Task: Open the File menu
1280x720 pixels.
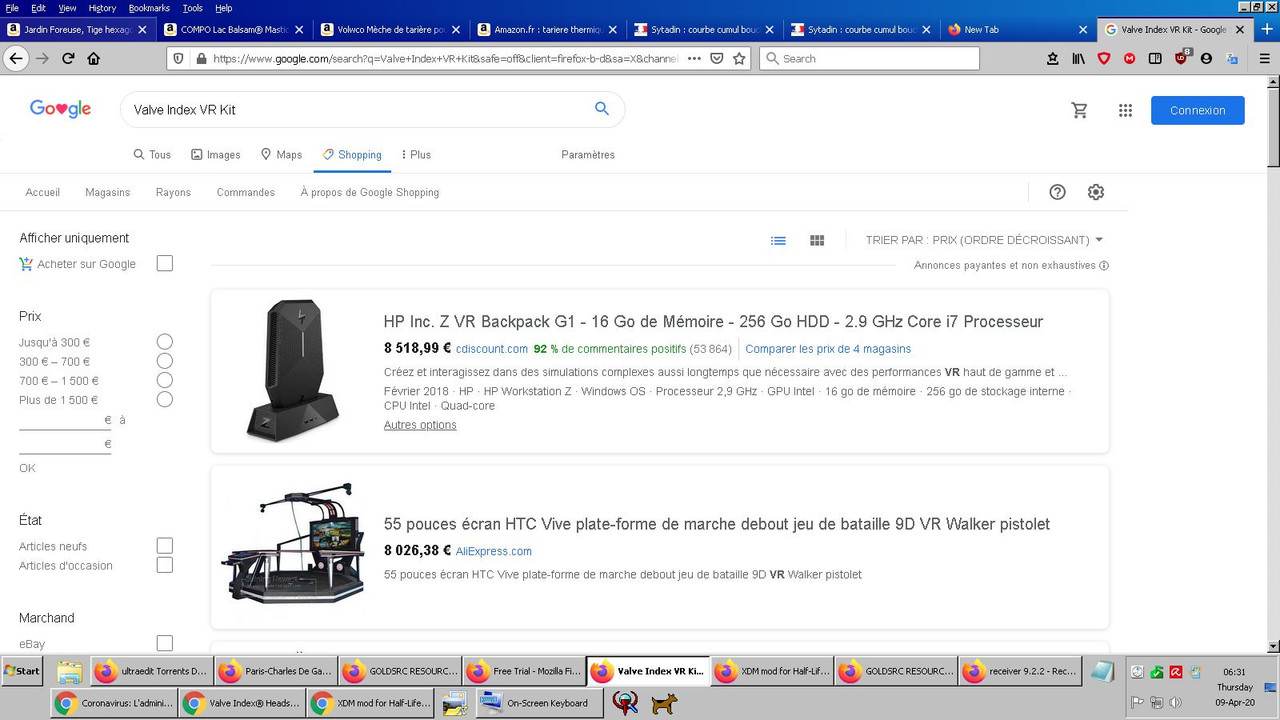Action: pyautogui.click(x=12, y=8)
